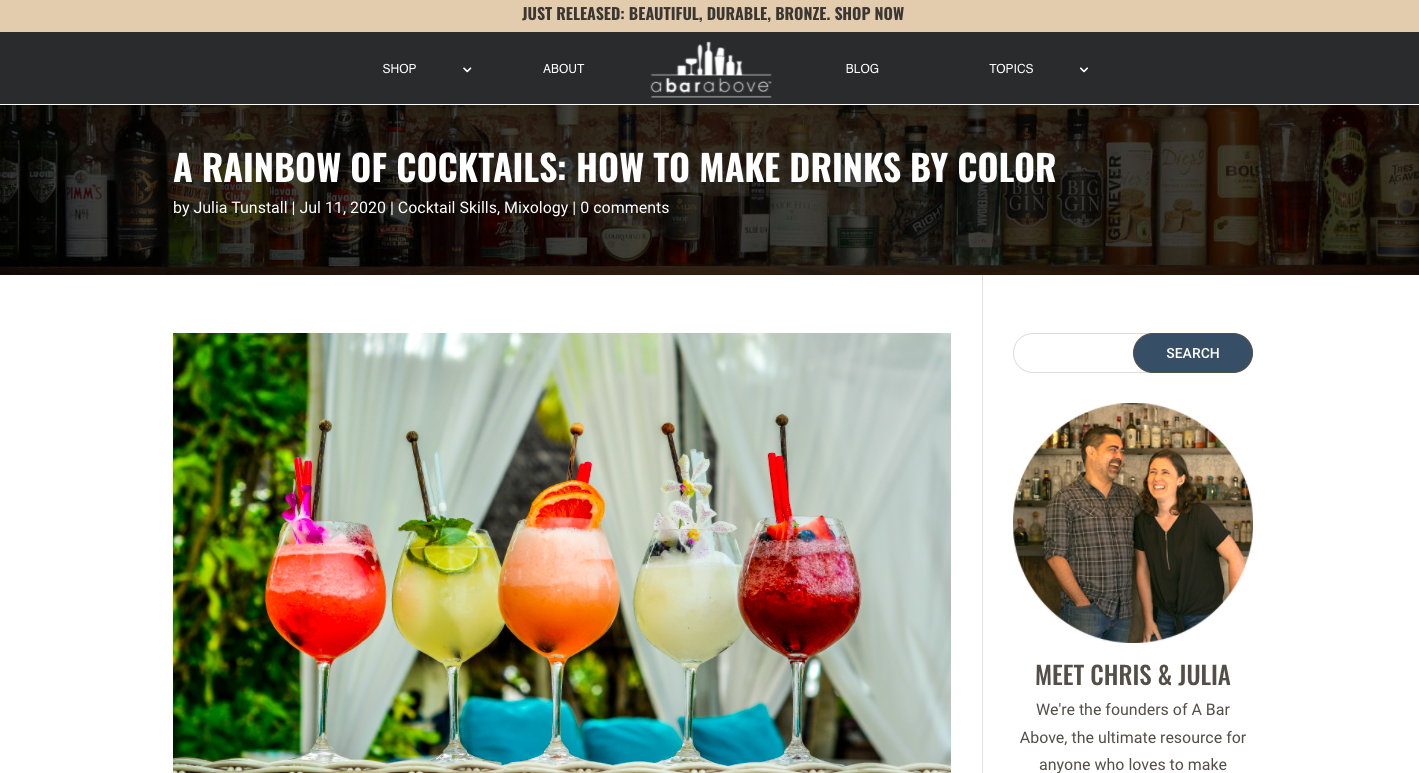The width and height of the screenshot is (1419, 773).
Task: Click the article title about drinks by color
Action: [615, 168]
